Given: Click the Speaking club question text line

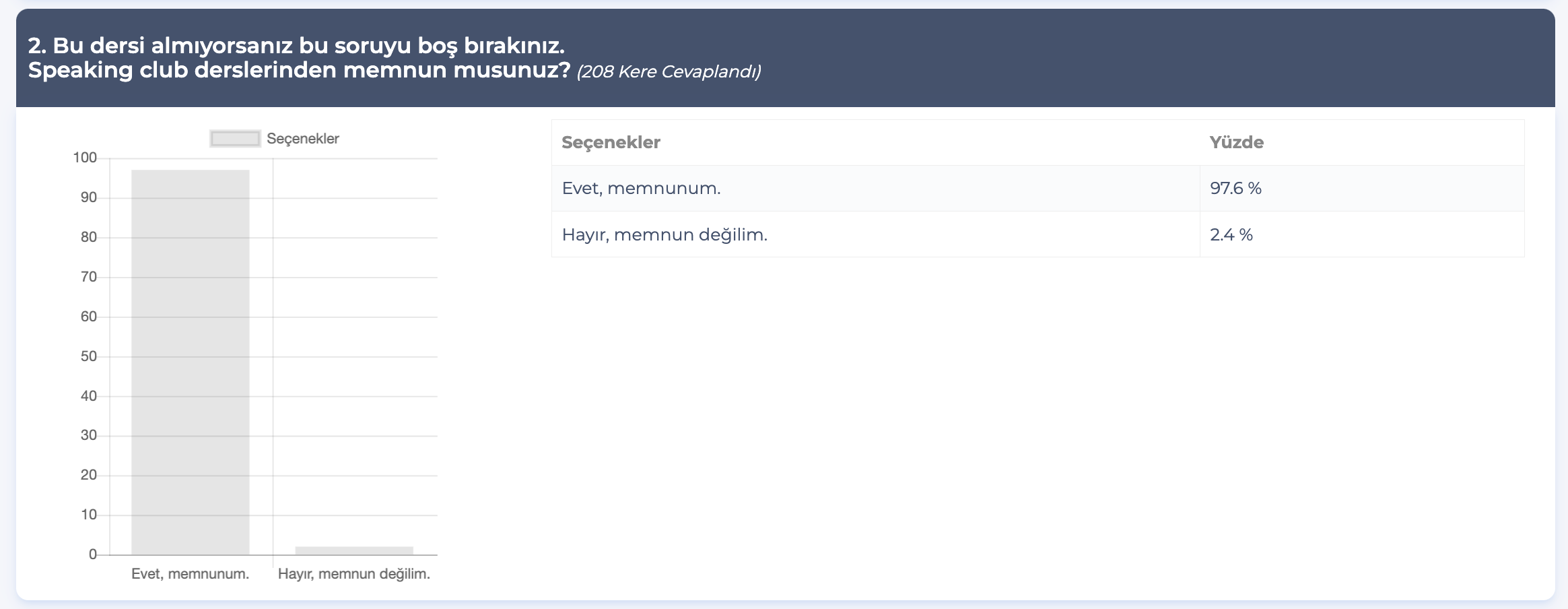Looking at the screenshot, I should (299, 70).
